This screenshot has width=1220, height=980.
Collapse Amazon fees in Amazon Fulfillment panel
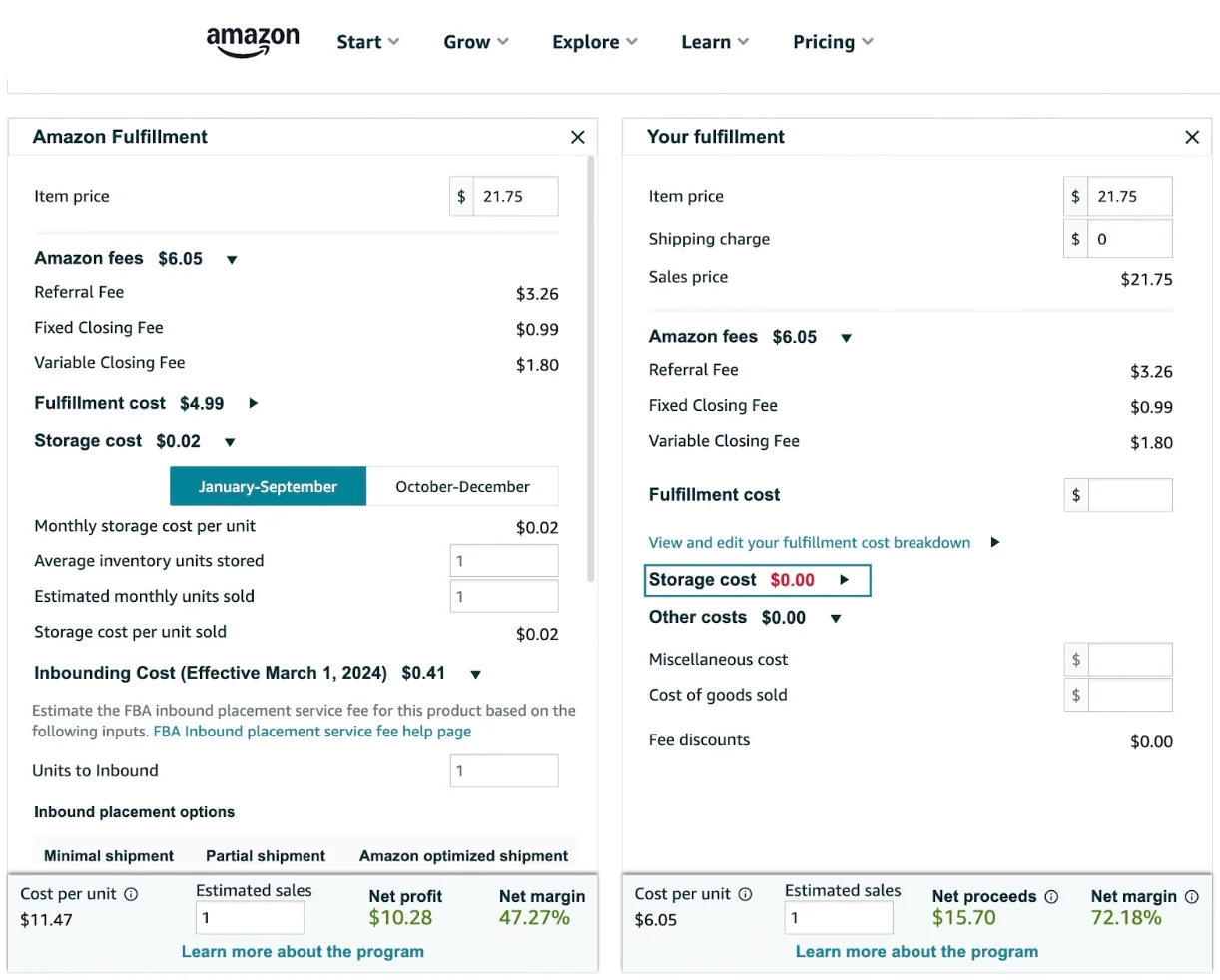(x=232, y=260)
